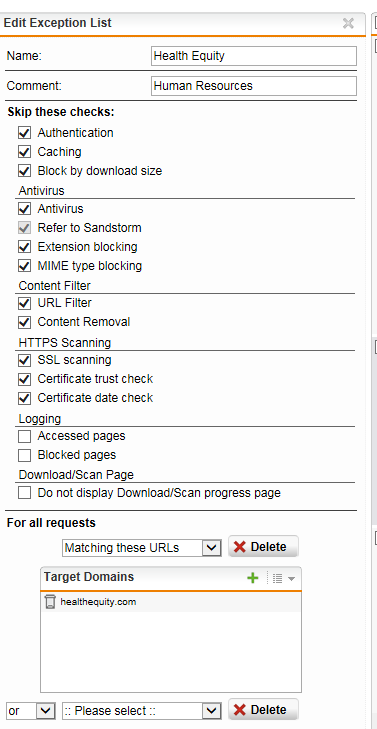The height and width of the screenshot is (729, 377).
Task: Click the Comment field containing Human Resources
Action: pyautogui.click(x=254, y=86)
